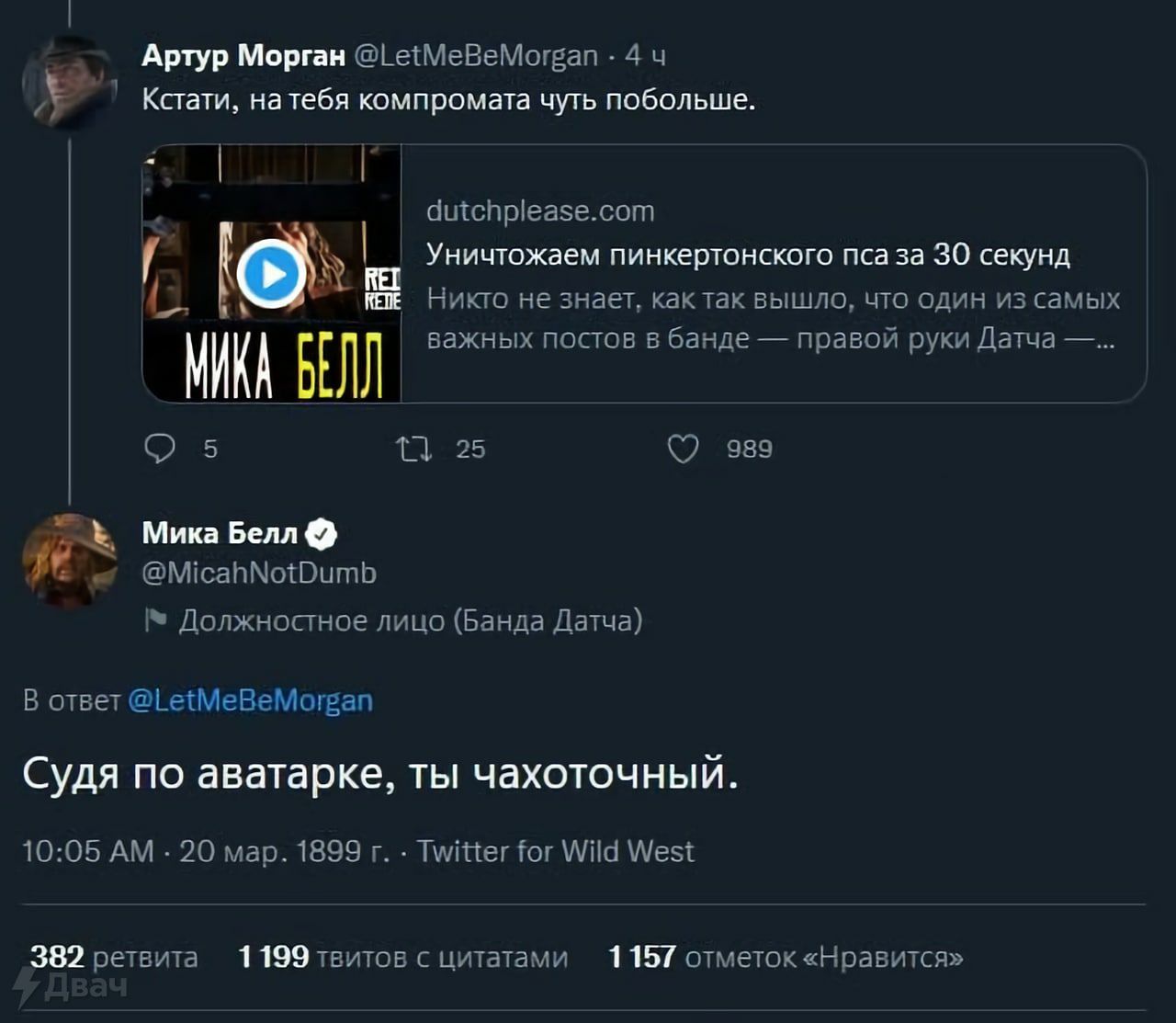Click the Twitter for Wild West source label
1176x1023 pixels.
(555, 851)
